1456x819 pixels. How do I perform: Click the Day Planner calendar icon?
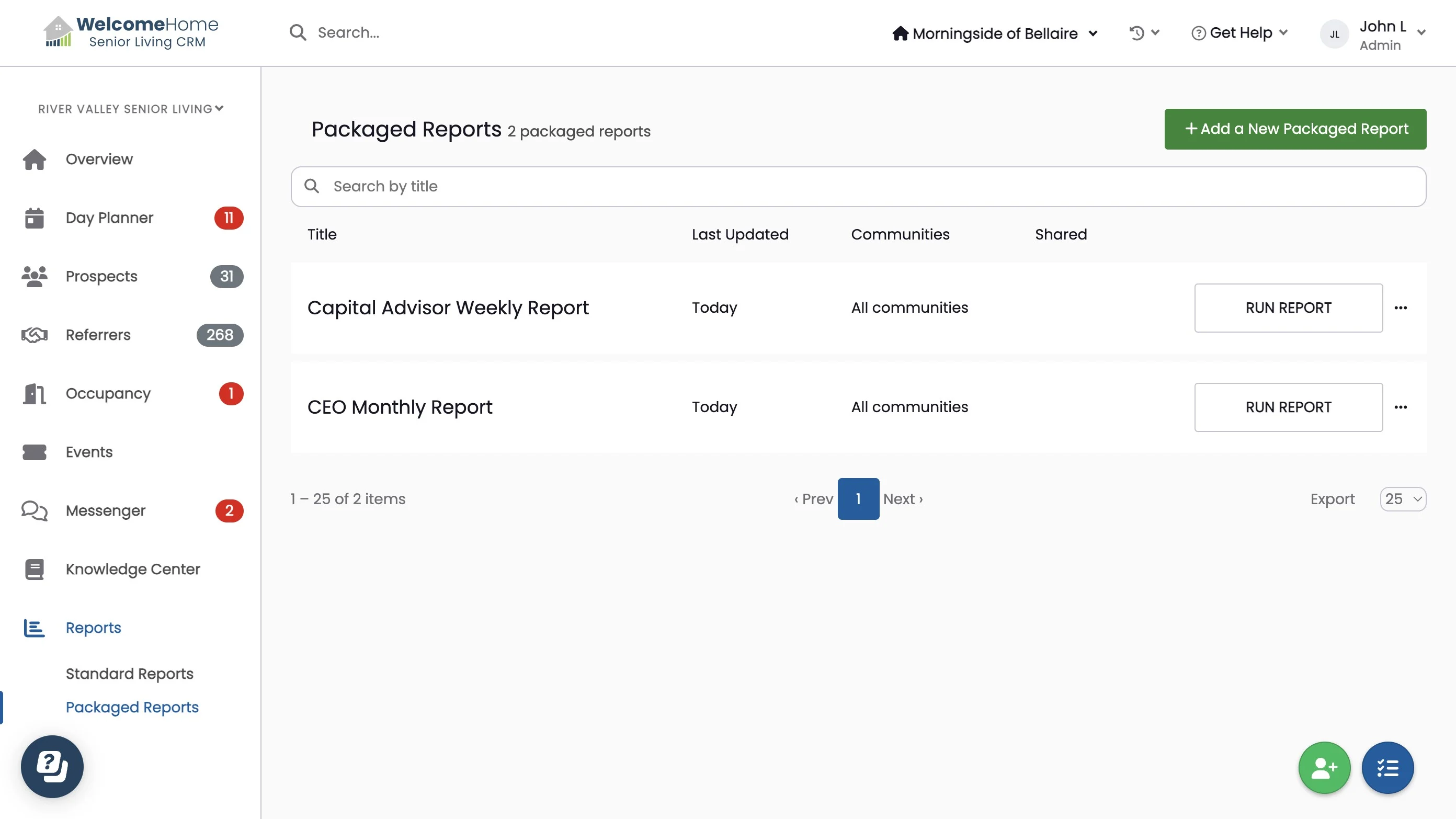[34, 218]
